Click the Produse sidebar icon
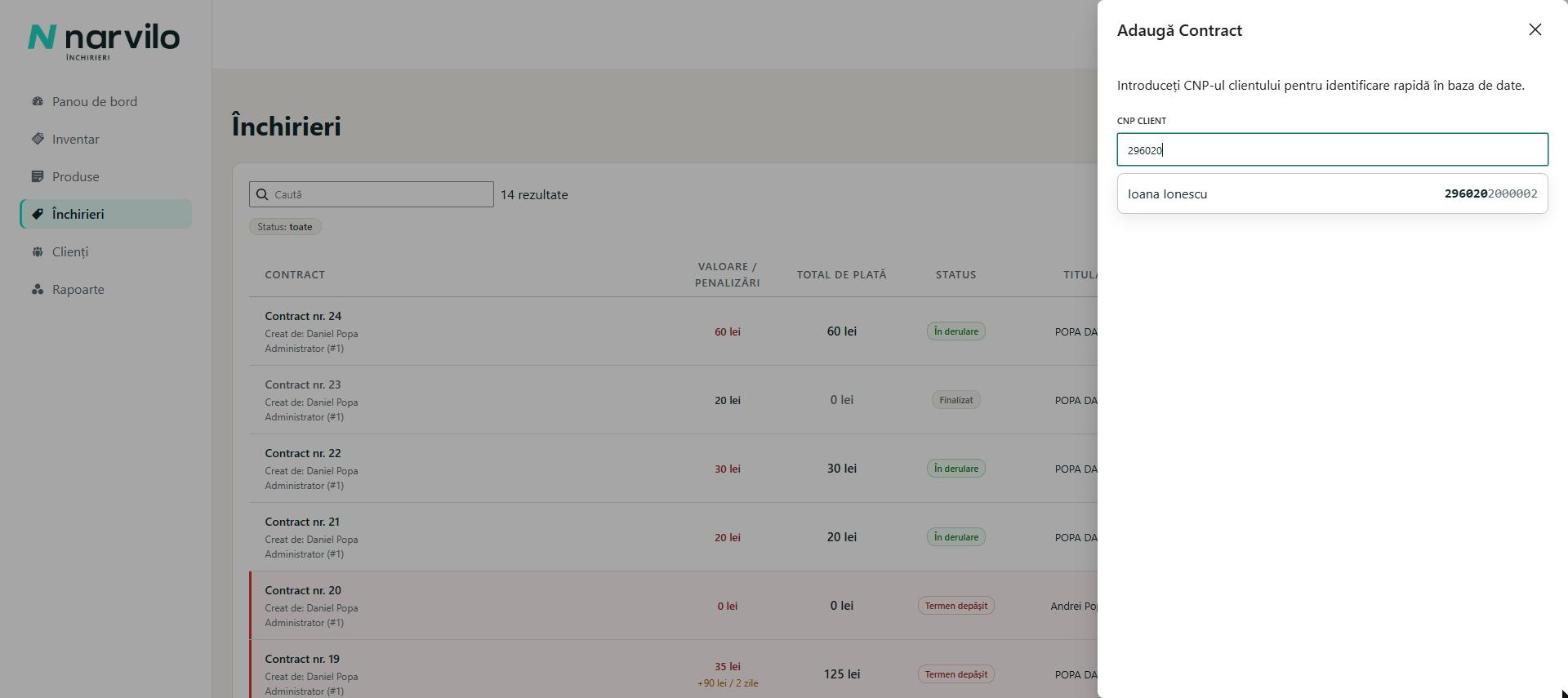The height and width of the screenshot is (698, 1568). (x=37, y=176)
